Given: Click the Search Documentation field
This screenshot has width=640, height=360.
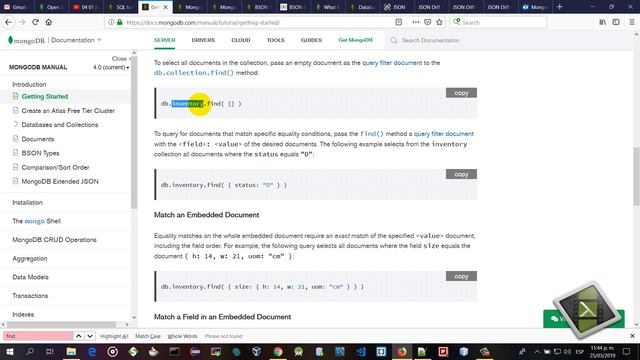Looking at the screenshot, I should pos(430,40).
